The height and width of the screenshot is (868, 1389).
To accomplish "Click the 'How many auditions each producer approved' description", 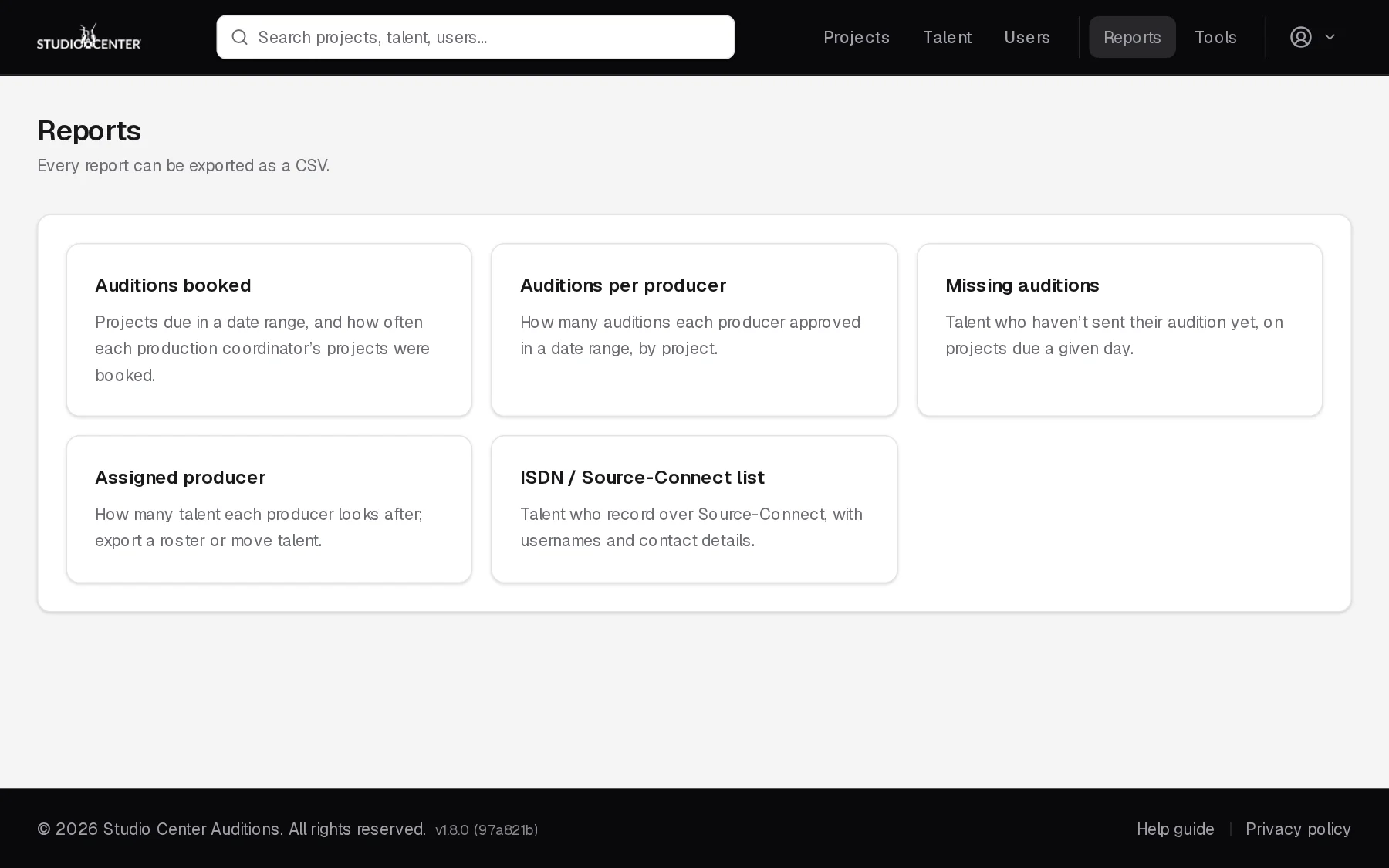I will (690, 335).
